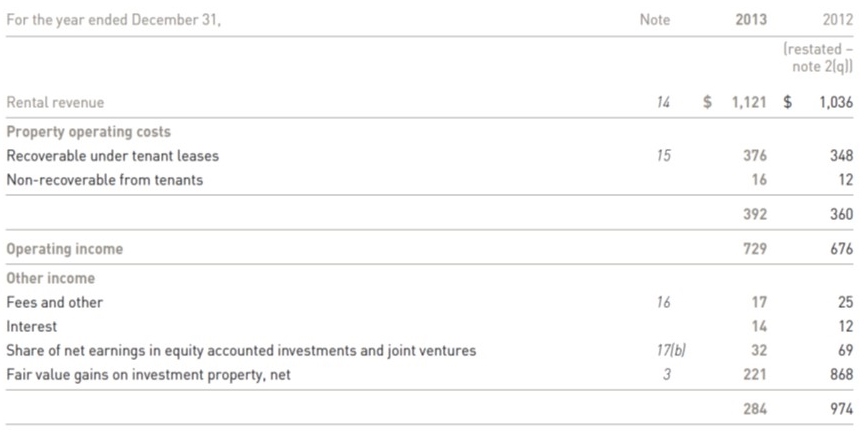This screenshot has height=434, width=866.
Task: Select "Recoverable under tenant leases" label
Action: (x=112, y=156)
